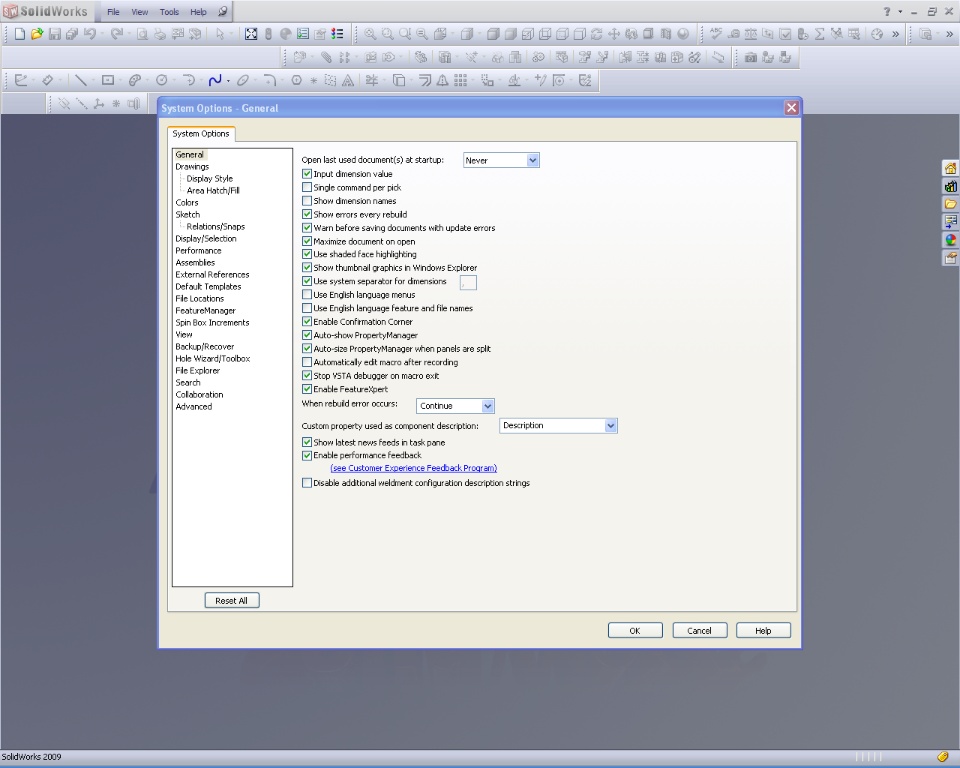Expand the Help question mark dropdown arrow
960x768 pixels.
pyautogui.click(x=900, y=11)
